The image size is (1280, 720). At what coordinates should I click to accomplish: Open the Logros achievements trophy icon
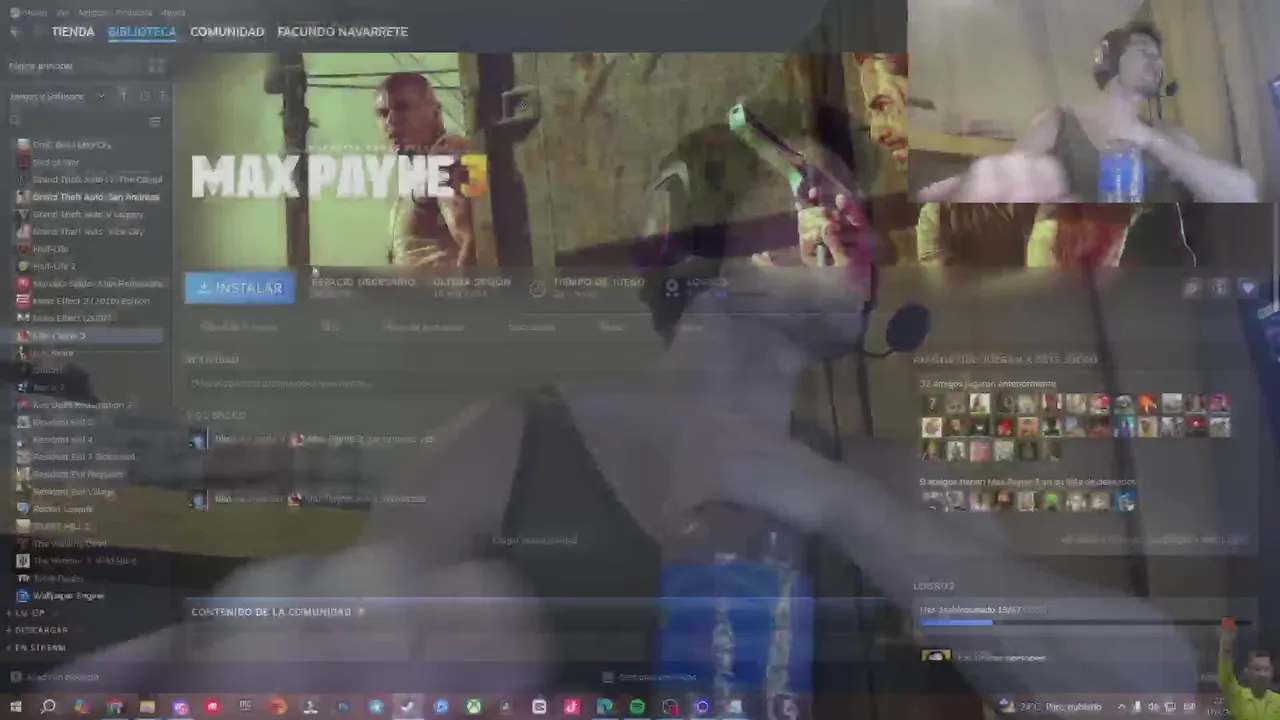coord(672,287)
